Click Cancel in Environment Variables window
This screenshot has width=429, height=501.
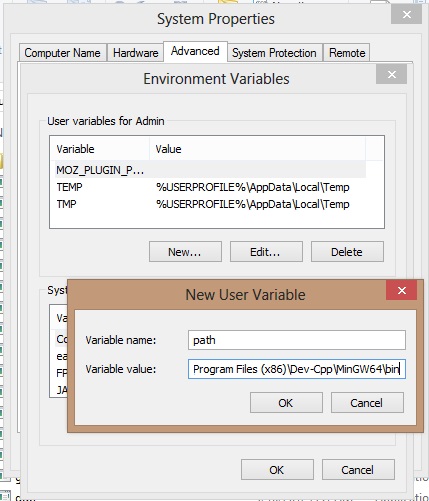point(358,470)
